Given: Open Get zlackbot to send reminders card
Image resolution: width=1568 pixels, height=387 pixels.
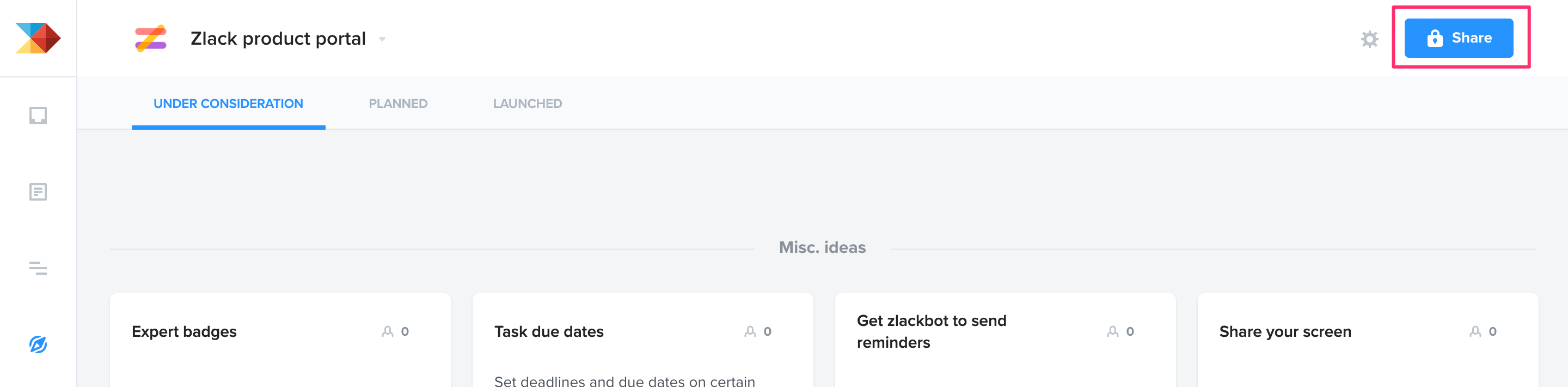Looking at the screenshot, I should point(1005,340).
